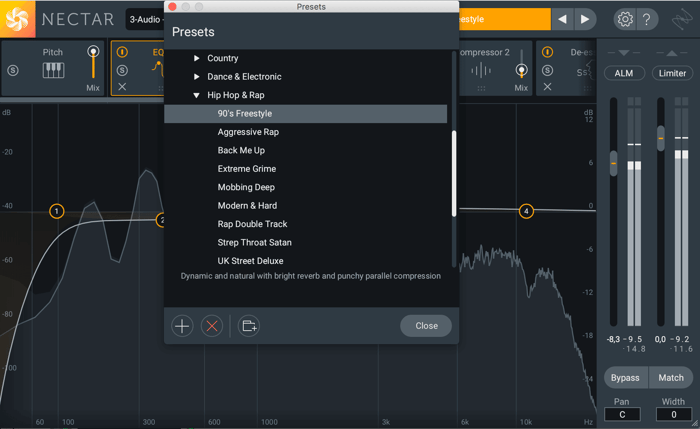This screenshot has height=429, width=700.
Task: Click the Nectar flower logo icon
Action: pyautogui.click(x=17, y=19)
